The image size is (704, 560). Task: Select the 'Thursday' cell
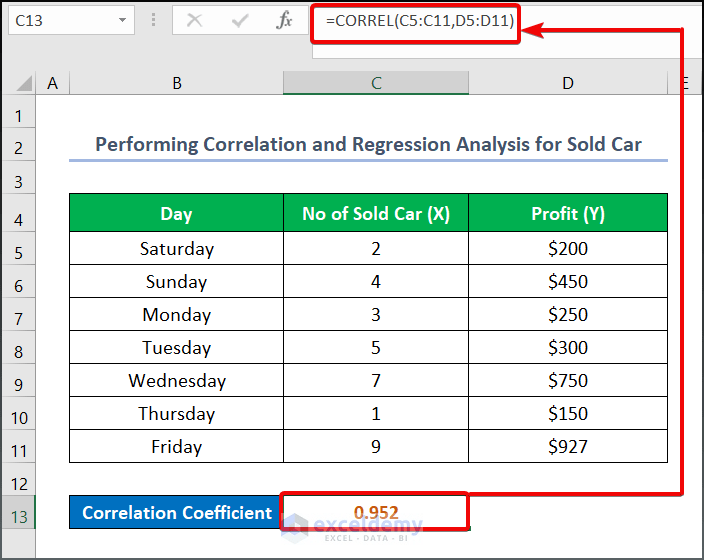pyautogui.click(x=176, y=413)
